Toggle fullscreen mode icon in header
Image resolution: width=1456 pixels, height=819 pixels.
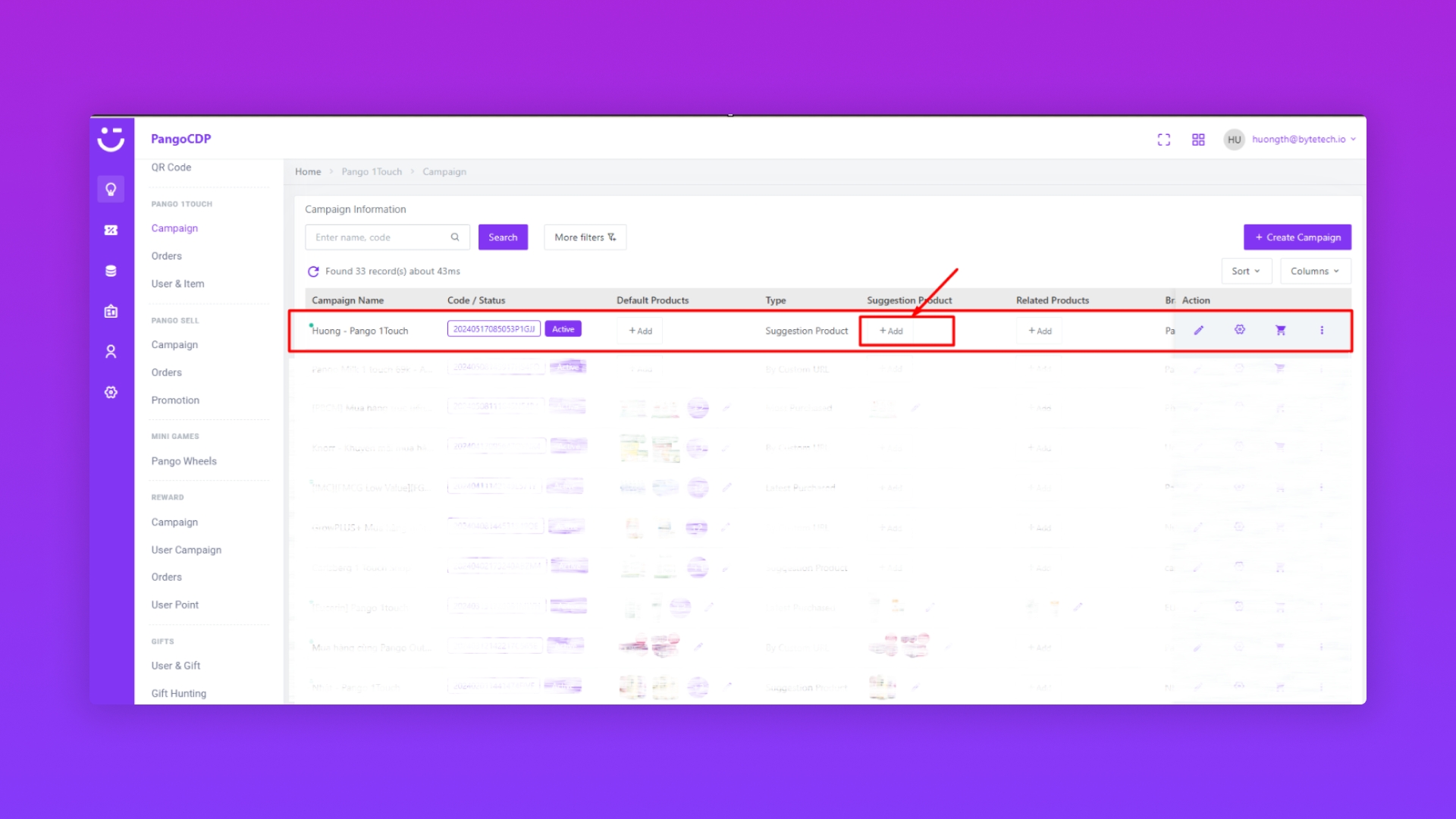[1164, 140]
